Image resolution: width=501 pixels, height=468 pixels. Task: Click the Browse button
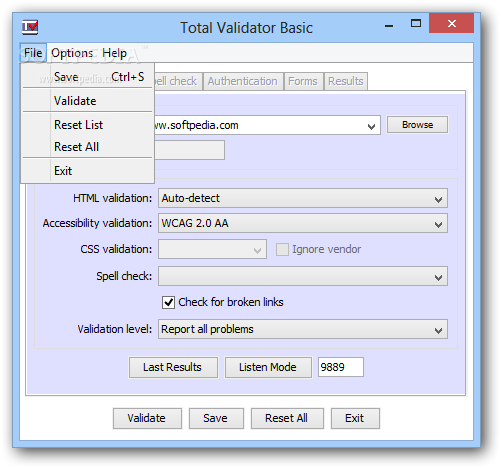[417, 125]
